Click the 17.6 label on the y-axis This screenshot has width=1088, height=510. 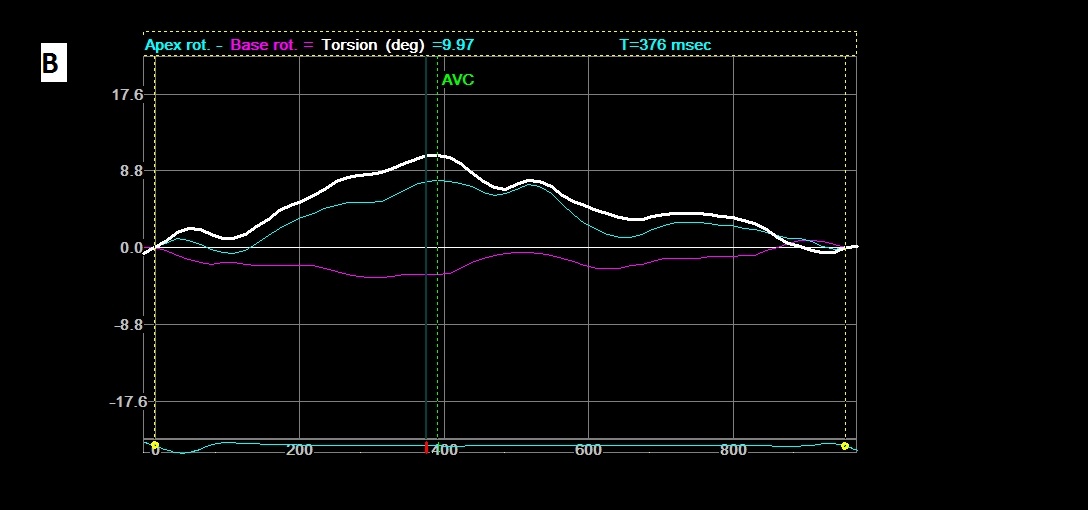click(127, 95)
